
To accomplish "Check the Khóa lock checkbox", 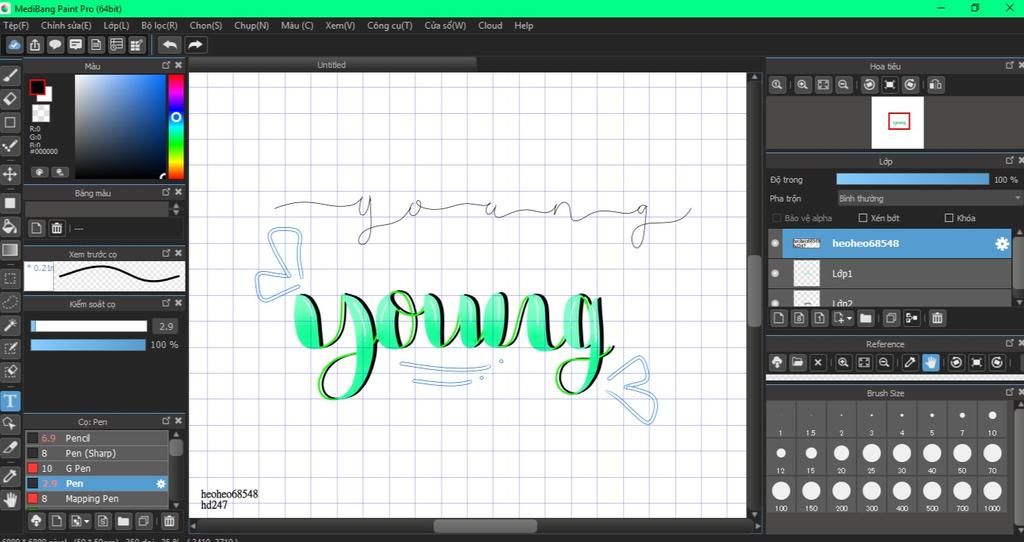I will pos(950,218).
